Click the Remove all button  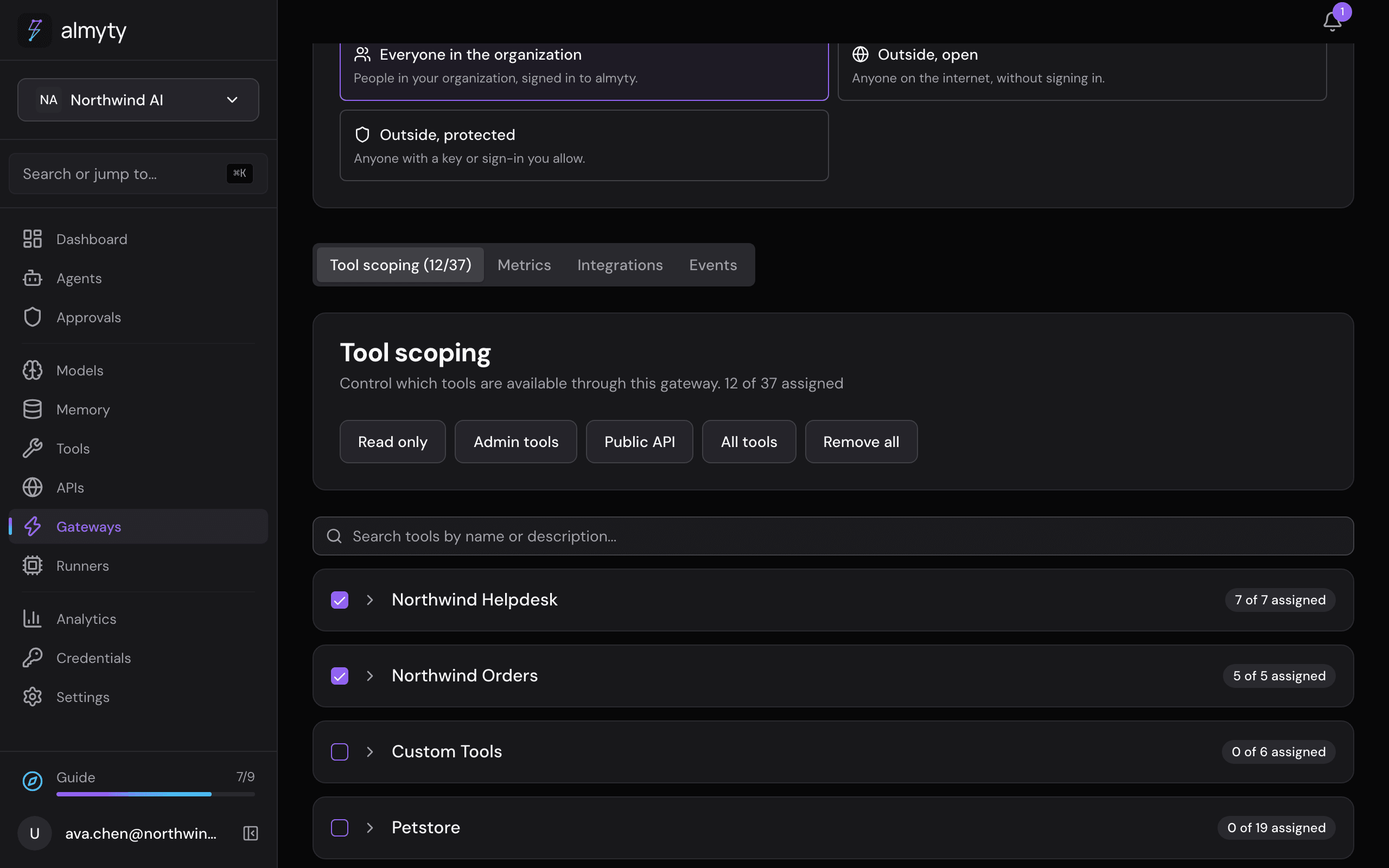(x=861, y=442)
